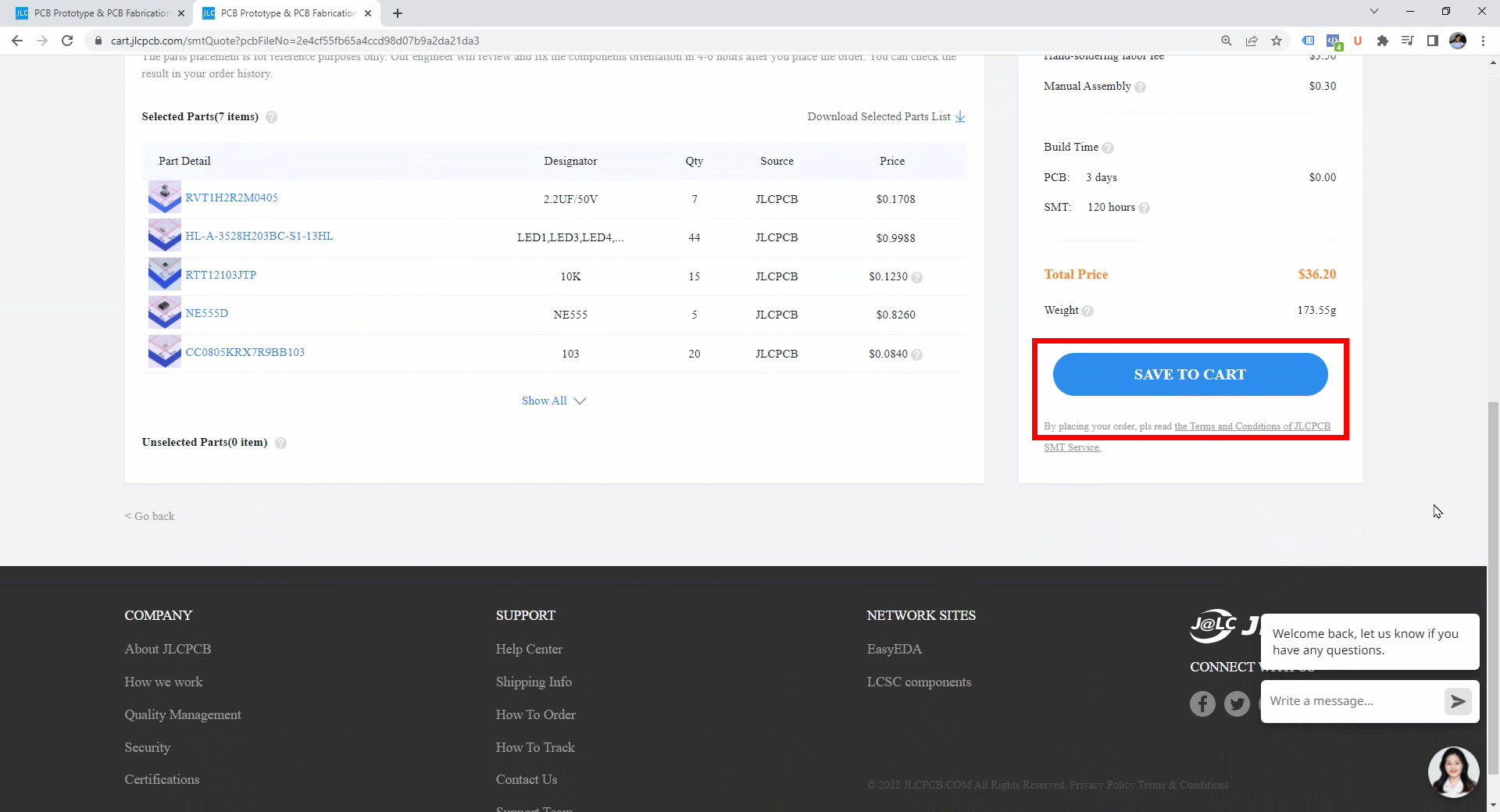Open CC0805KRX7R9BB103 part link

click(x=245, y=352)
